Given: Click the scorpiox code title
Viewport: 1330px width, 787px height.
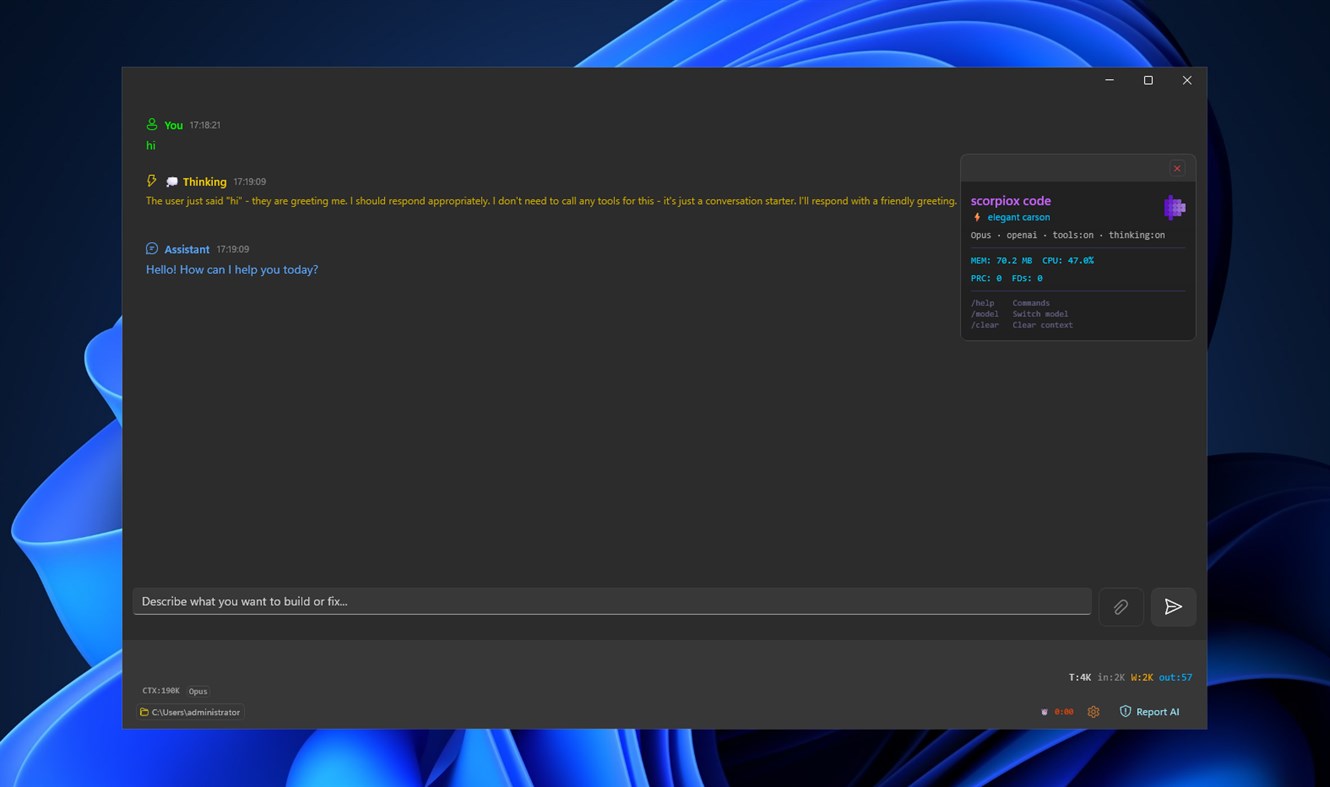Looking at the screenshot, I should click(1010, 201).
